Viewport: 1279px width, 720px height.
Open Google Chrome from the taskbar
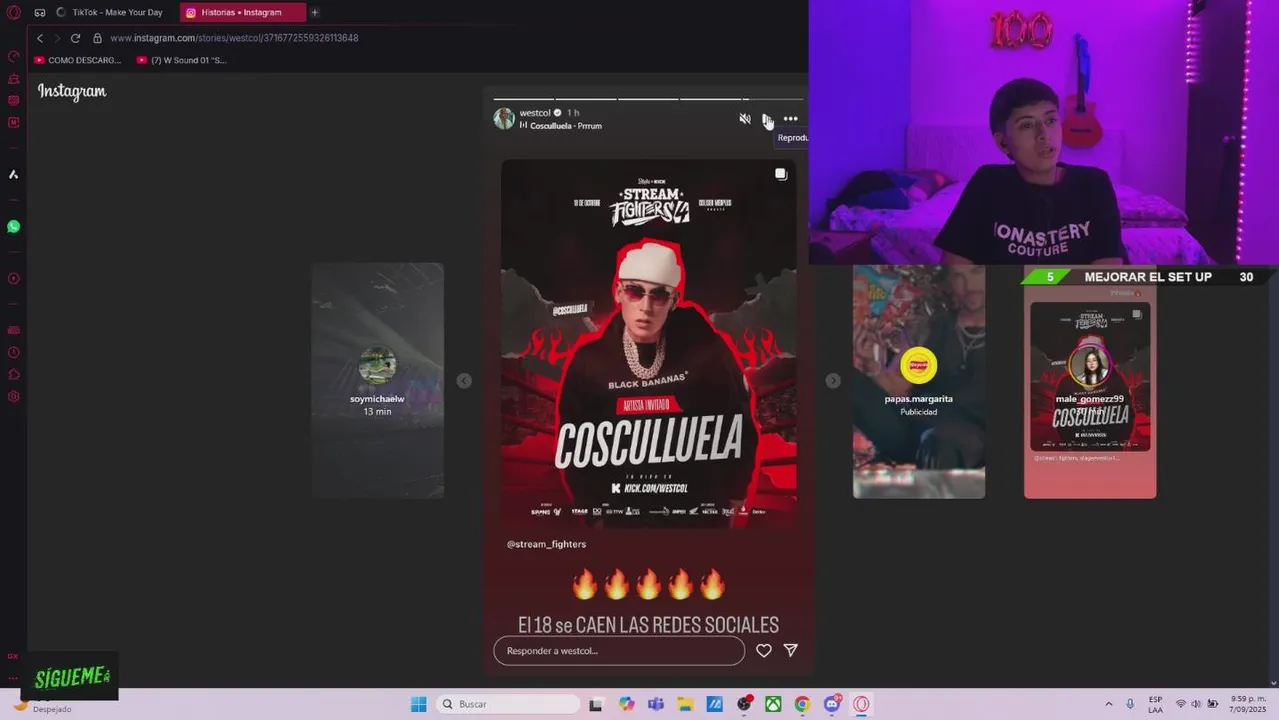pyautogui.click(x=802, y=704)
